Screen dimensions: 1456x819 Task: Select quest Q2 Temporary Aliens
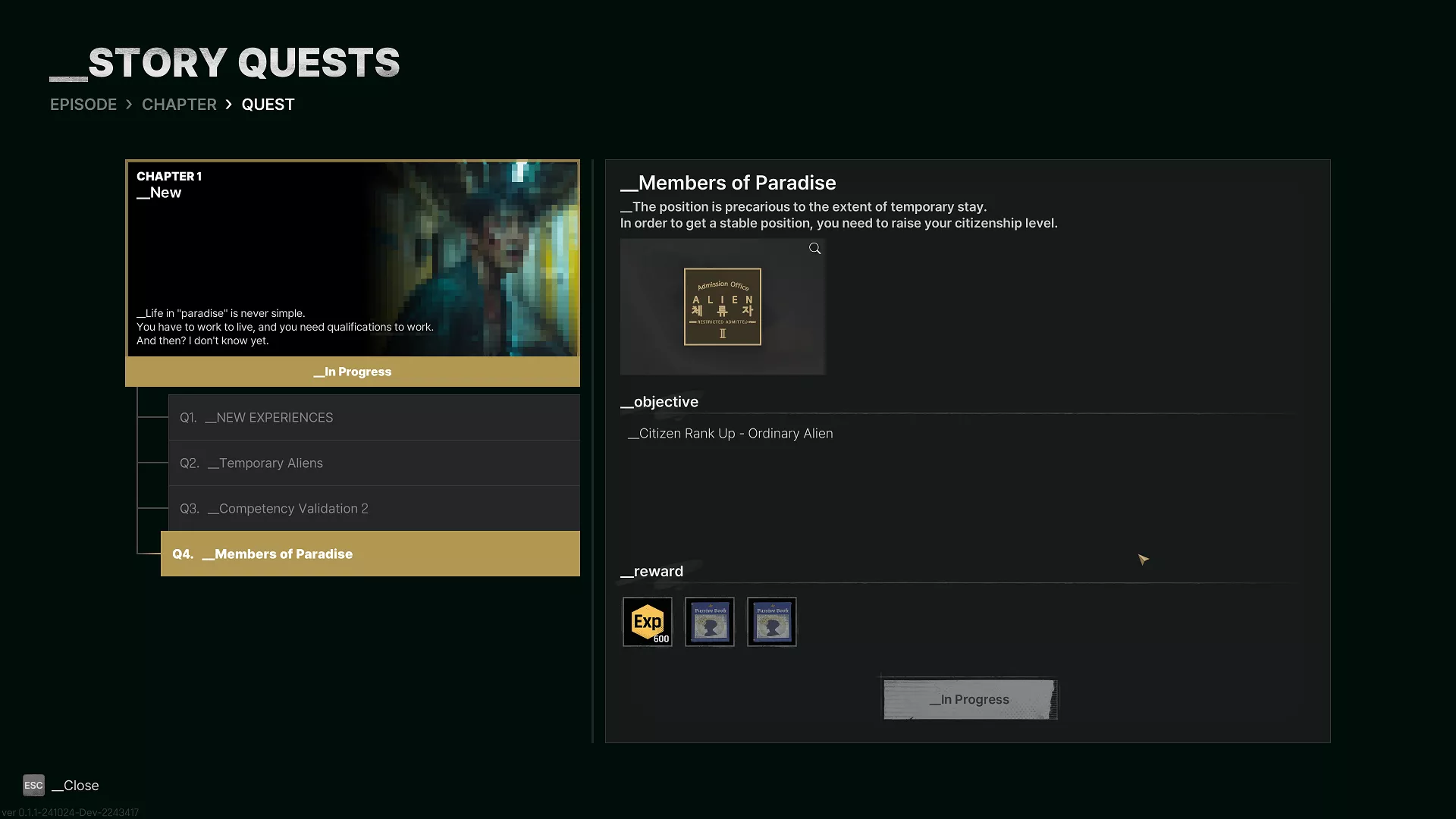374,463
